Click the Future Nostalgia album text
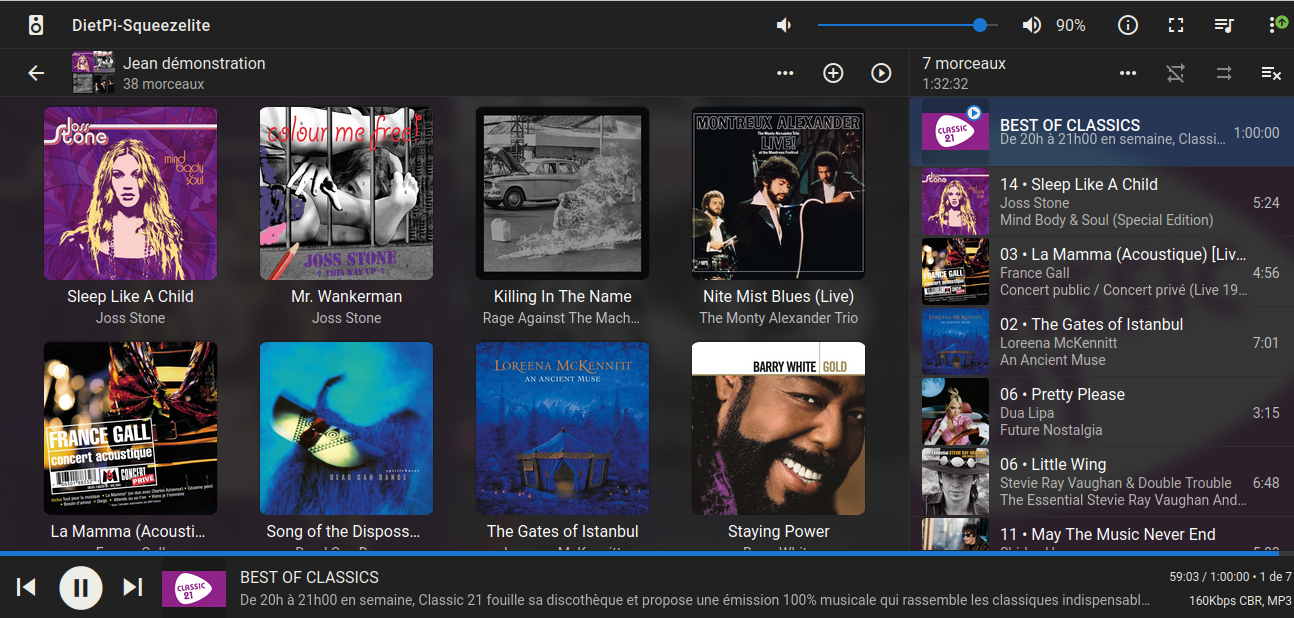The width and height of the screenshot is (1294, 618). (1051, 430)
